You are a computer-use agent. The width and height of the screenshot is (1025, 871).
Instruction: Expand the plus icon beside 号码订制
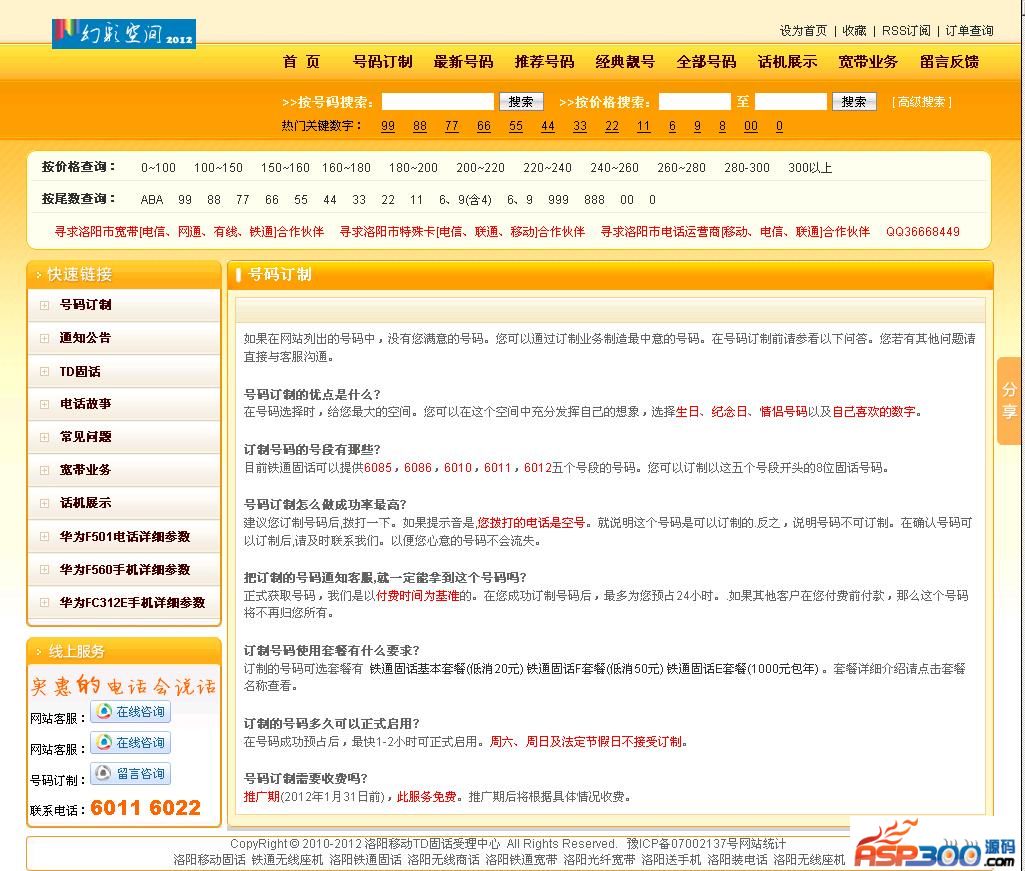click(44, 305)
